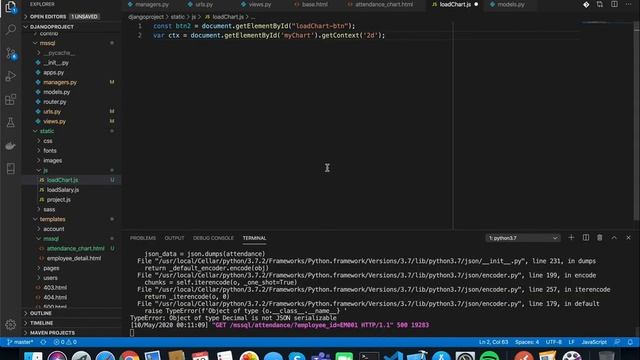Open the Explorer view in activity bar
Image resolution: width=640 pixels, height=360 pixels.
[11, 7]
